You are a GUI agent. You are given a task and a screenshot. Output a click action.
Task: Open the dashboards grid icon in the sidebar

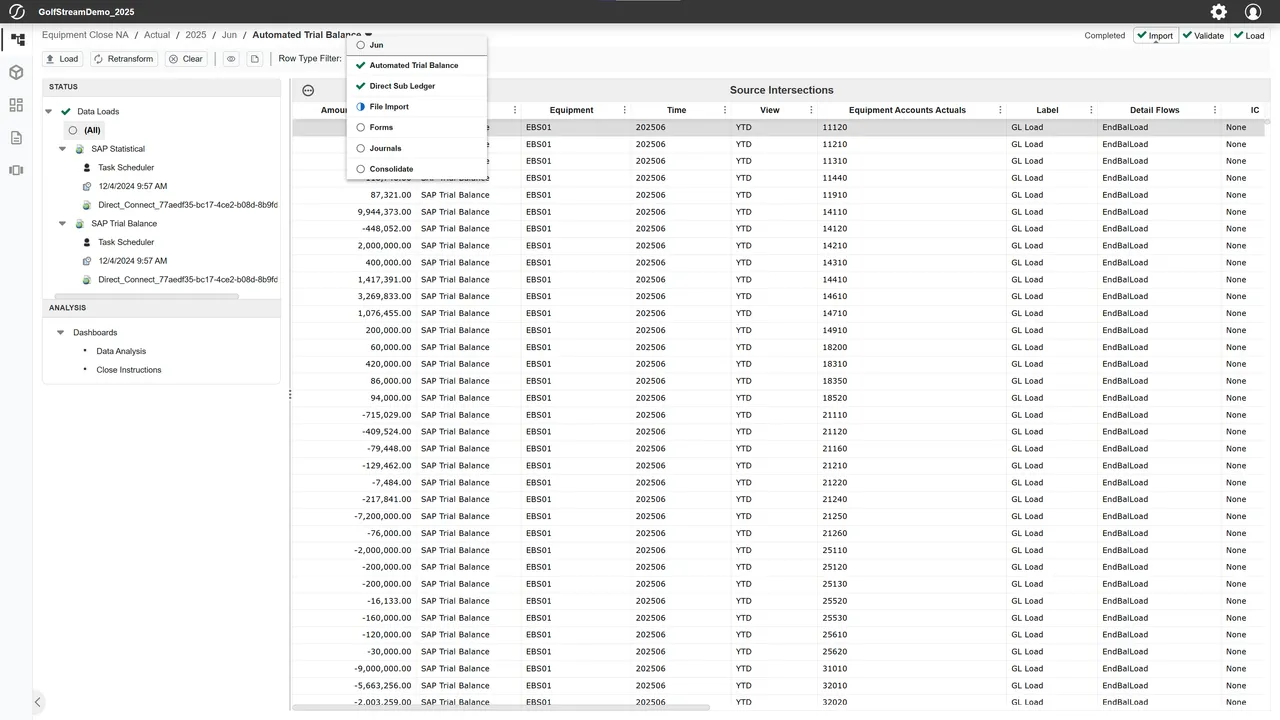pyautogui.click(x=16, y=105)
